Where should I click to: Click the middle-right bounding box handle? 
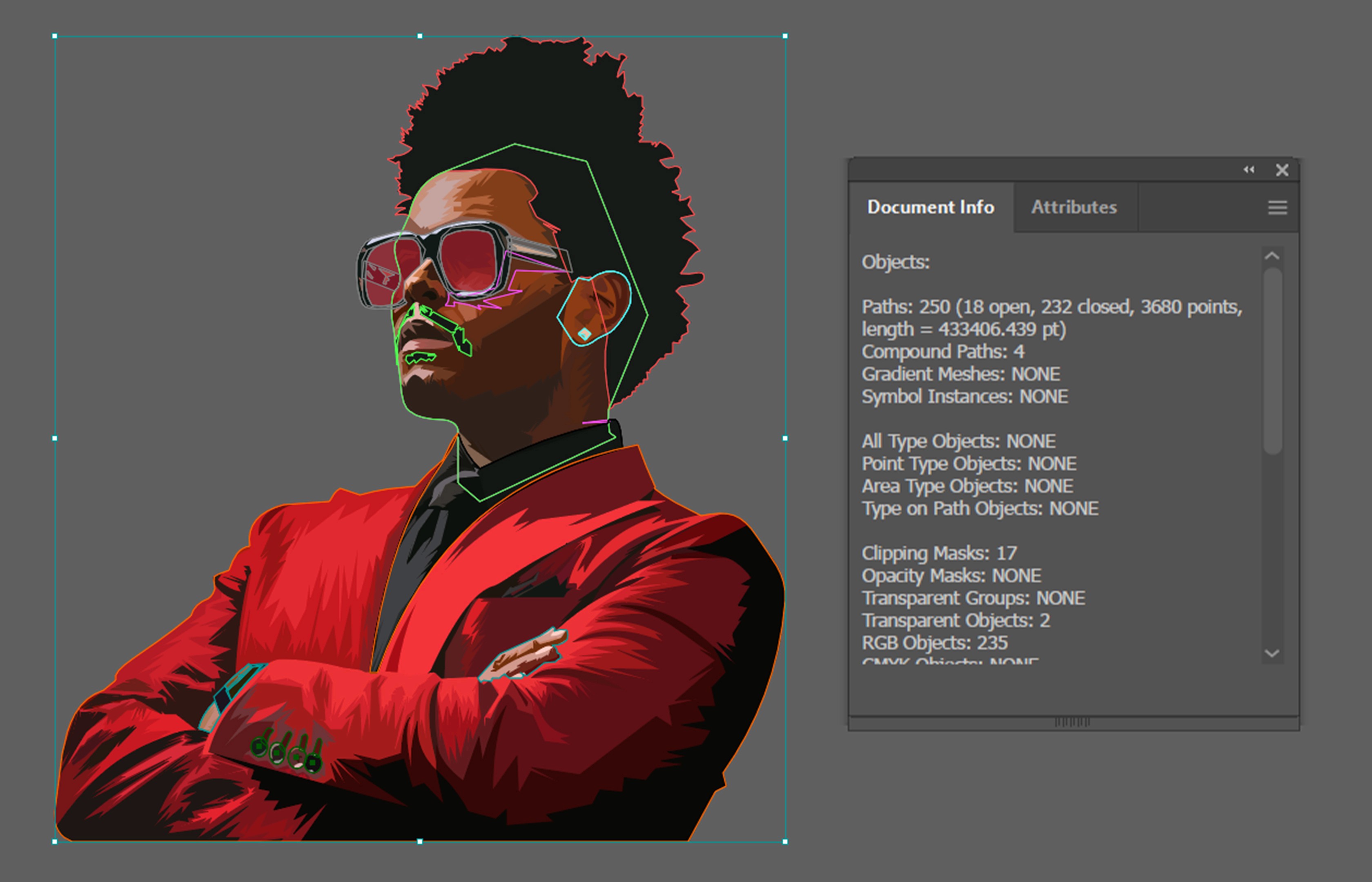point(785,438)
